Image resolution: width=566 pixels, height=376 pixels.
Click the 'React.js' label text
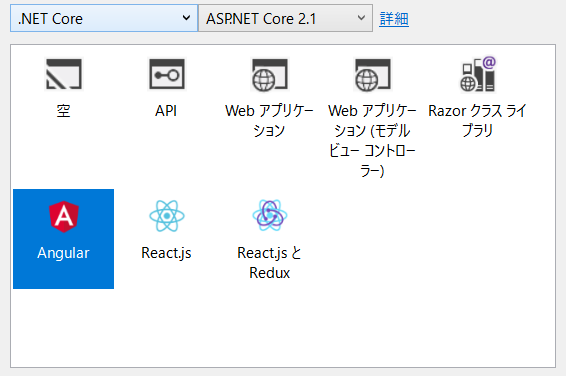point(166,253)
